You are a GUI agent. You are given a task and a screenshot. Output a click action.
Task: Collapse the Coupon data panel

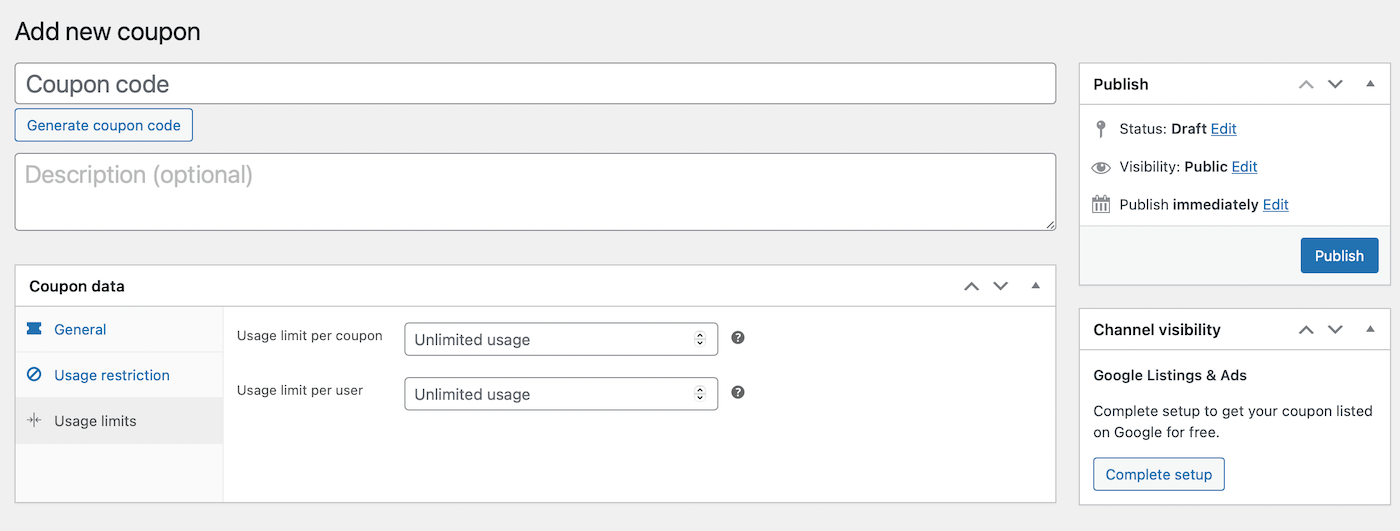(x=1035, y=286)
